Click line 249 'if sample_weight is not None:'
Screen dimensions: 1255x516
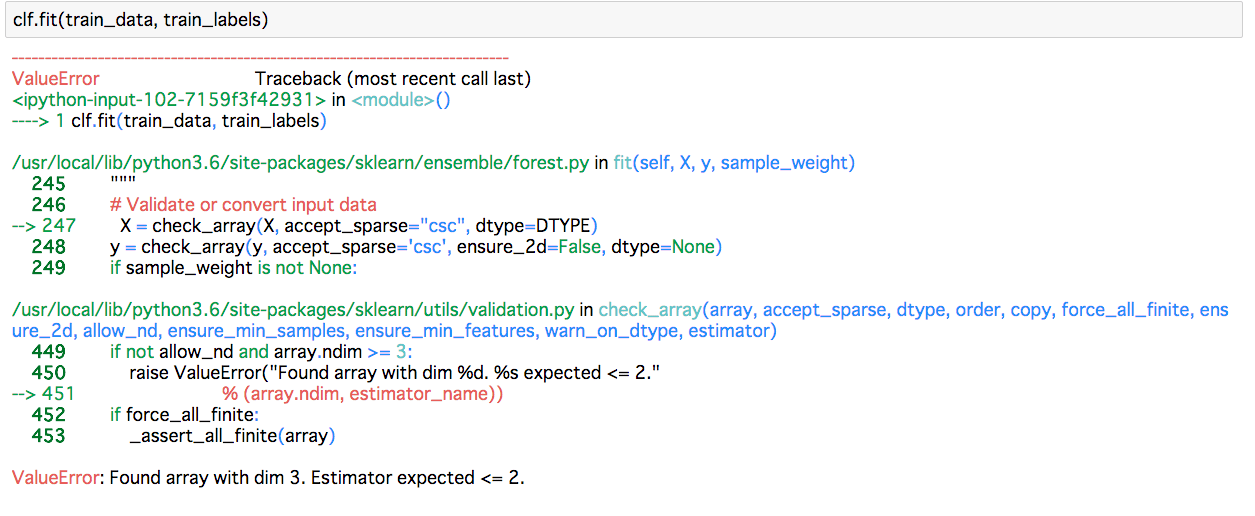[x=233, y=268]
